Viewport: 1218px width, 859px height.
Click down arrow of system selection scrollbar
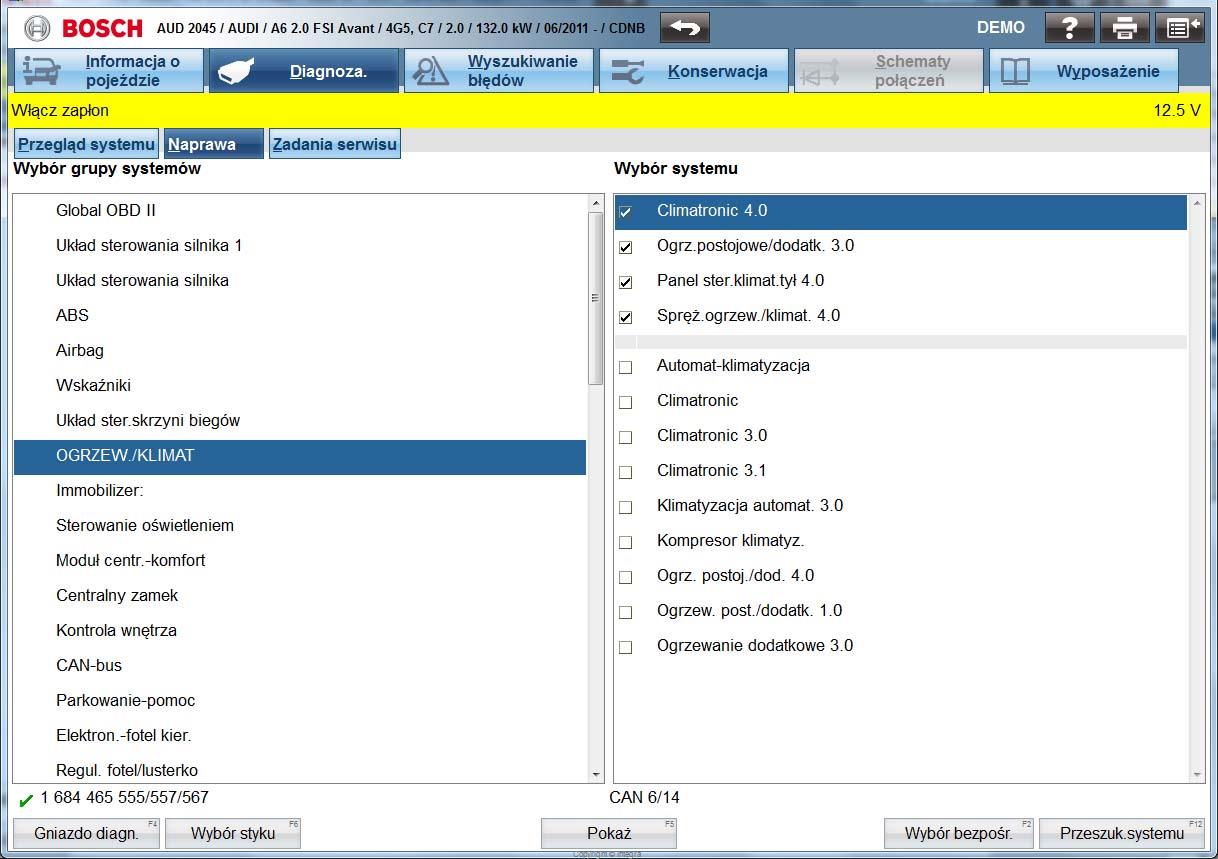click(x=1197, y=775)
